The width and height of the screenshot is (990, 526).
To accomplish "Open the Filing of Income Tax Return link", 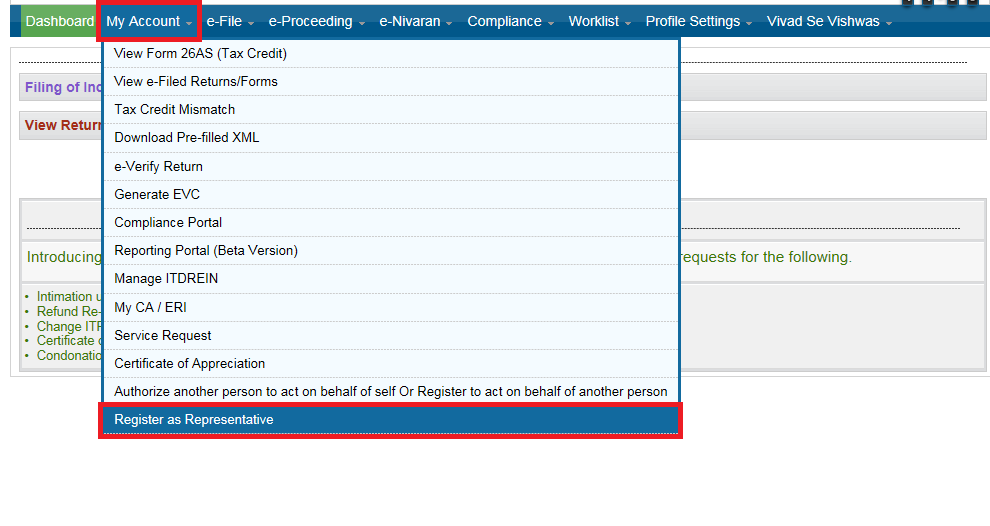I will (x=63, y=87).
